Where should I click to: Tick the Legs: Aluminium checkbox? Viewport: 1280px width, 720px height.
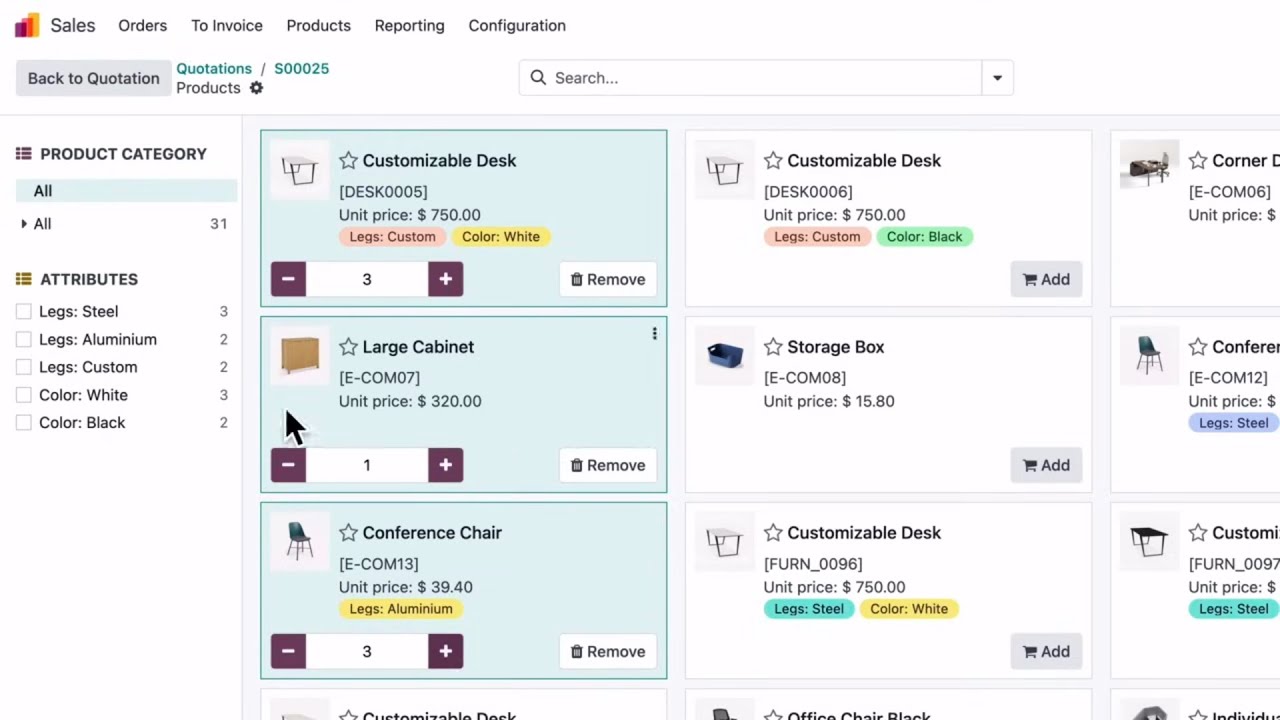24,340
